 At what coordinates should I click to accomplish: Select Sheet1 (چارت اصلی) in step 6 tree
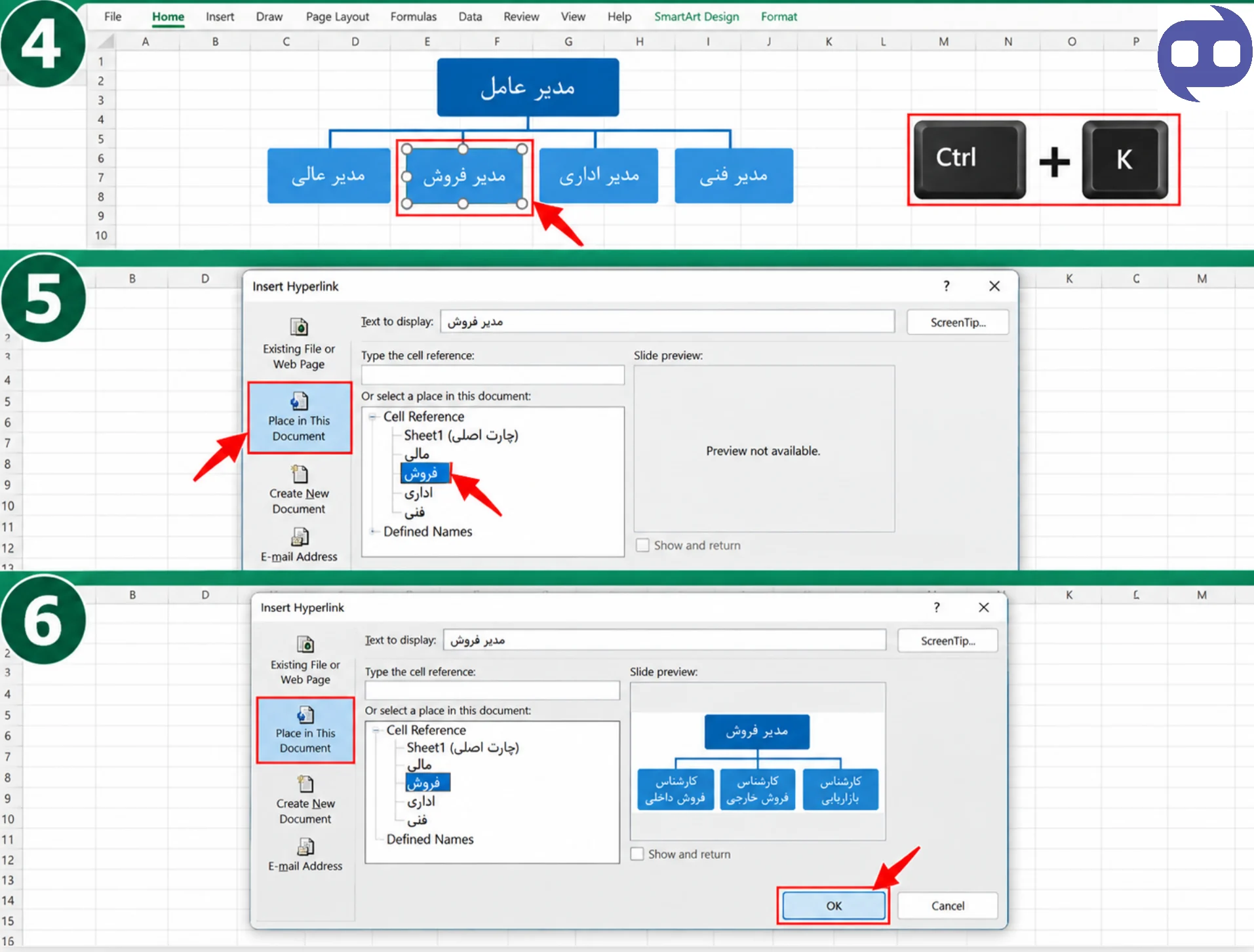click(x=462, y=748)
